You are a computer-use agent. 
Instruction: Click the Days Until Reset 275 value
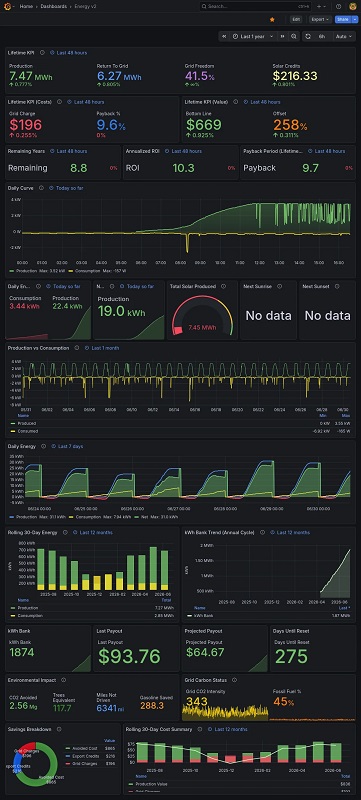click(291, 656)
